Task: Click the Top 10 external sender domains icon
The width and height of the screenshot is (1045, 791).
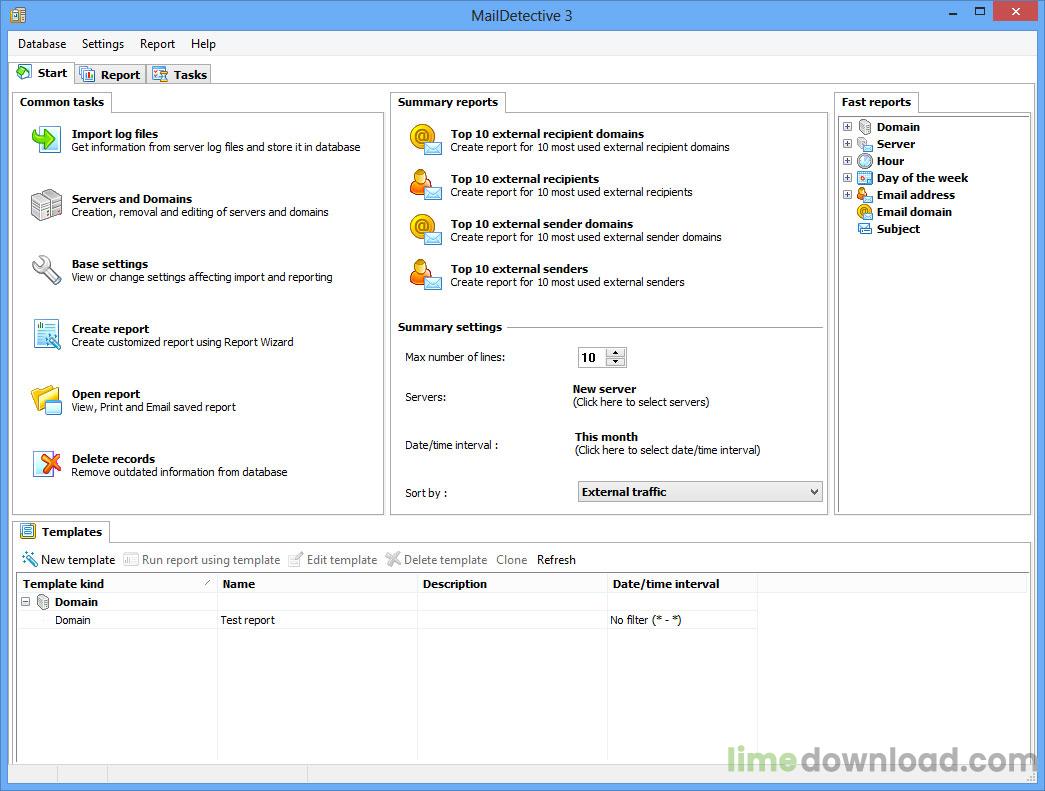Action: click(x=425, y=229)
